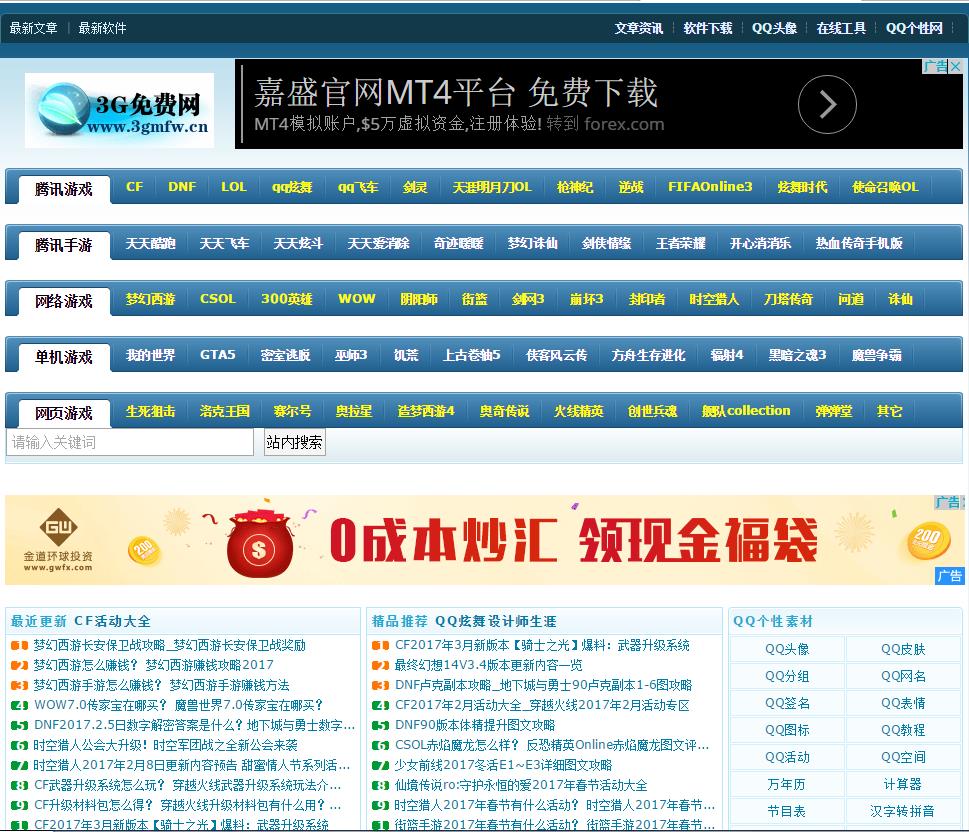Click the arrow circle on the MT4 ad

(827, 104)
